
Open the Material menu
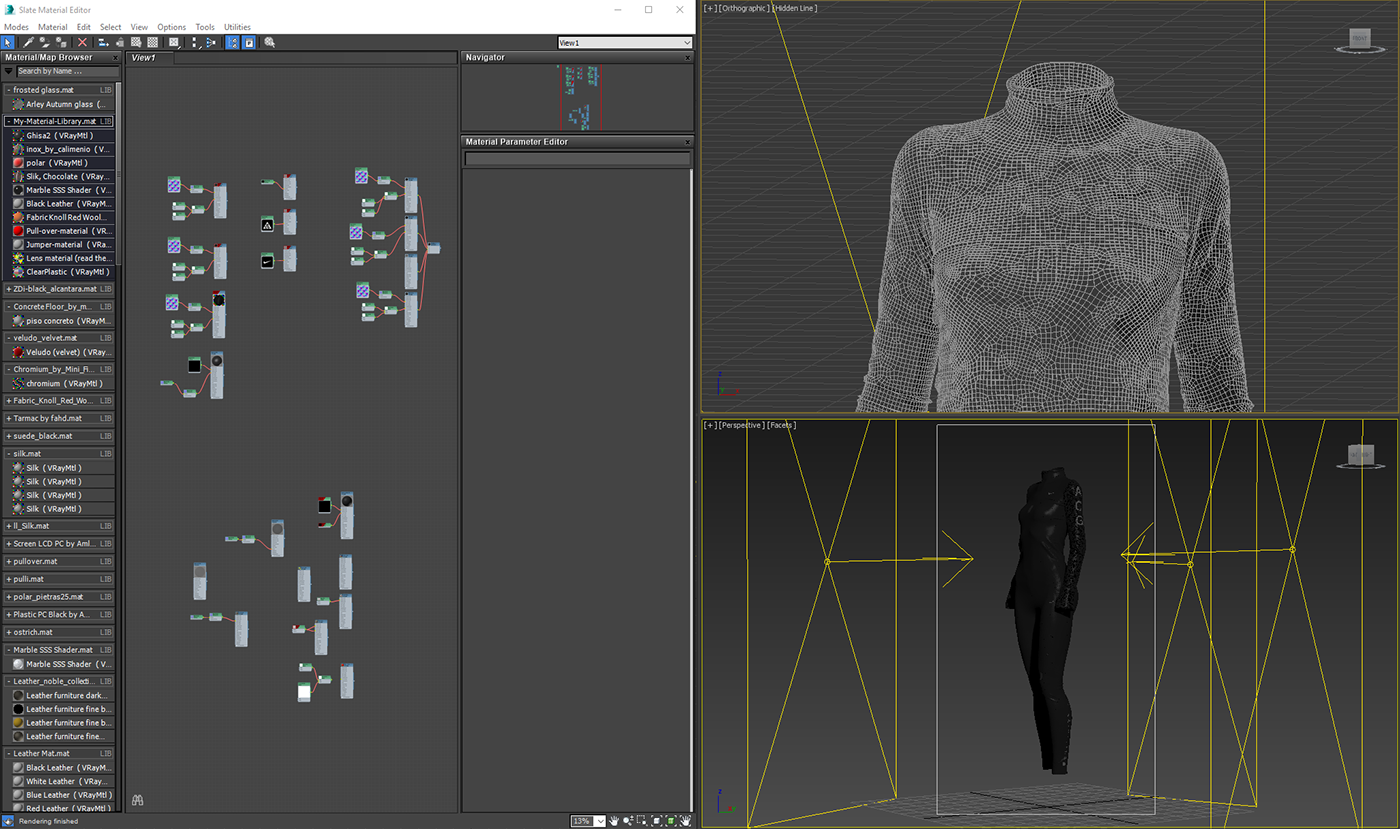click(52, 27)
